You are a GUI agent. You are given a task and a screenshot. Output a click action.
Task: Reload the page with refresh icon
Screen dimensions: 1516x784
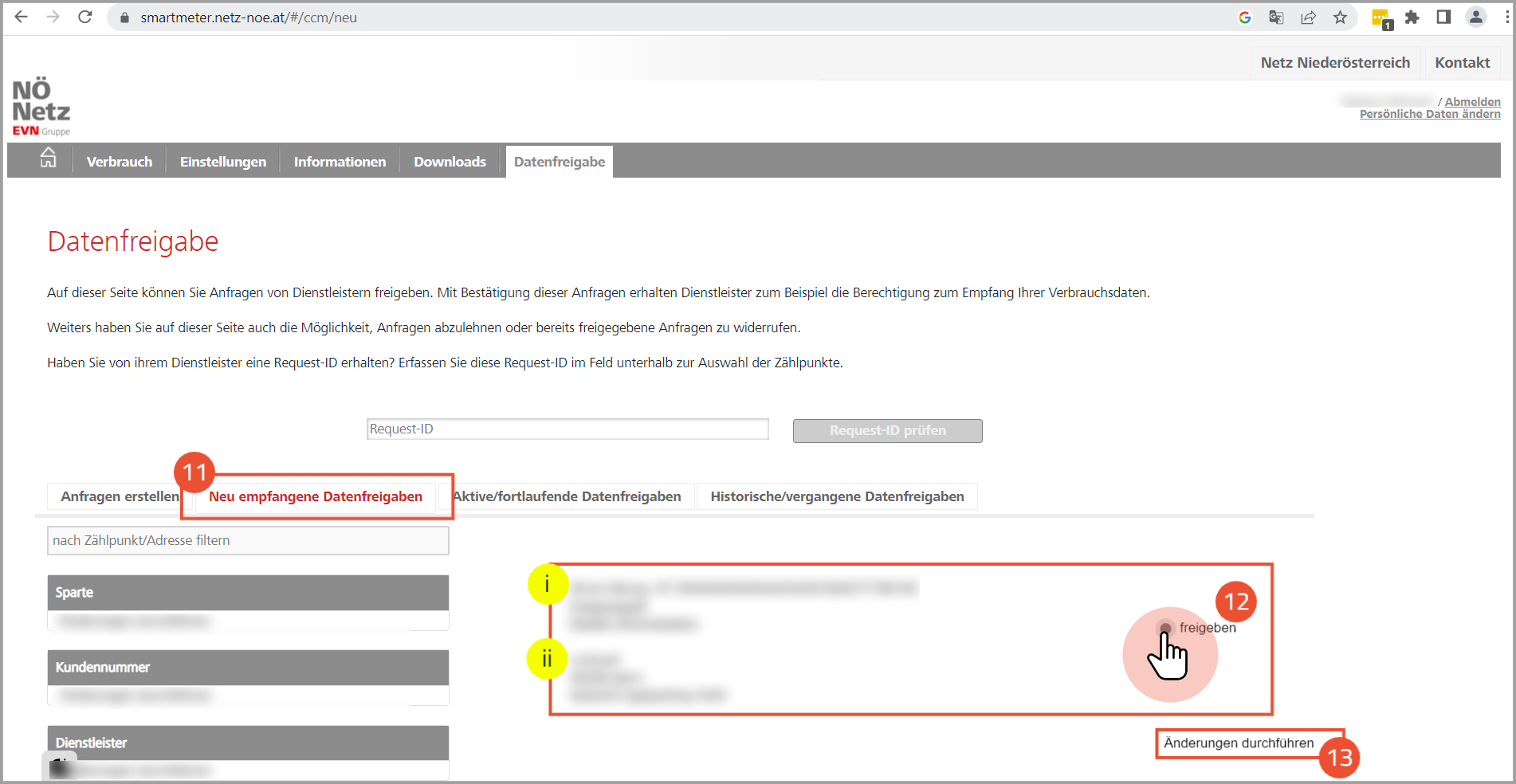tap(85, 17)
